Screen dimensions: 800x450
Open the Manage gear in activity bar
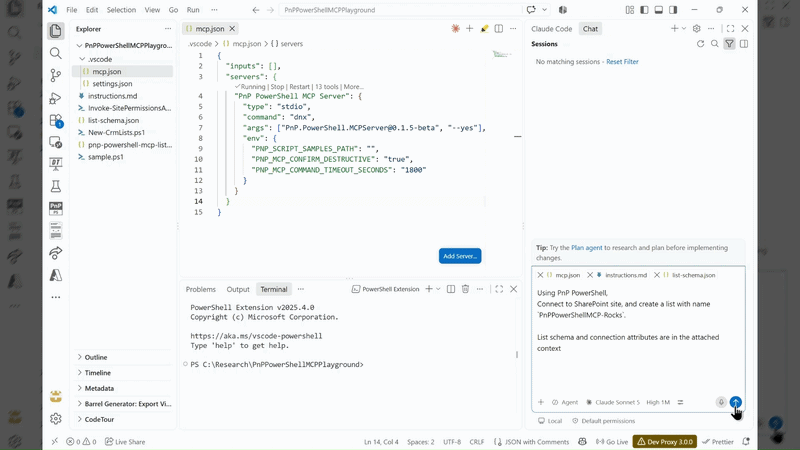[56, 419]
